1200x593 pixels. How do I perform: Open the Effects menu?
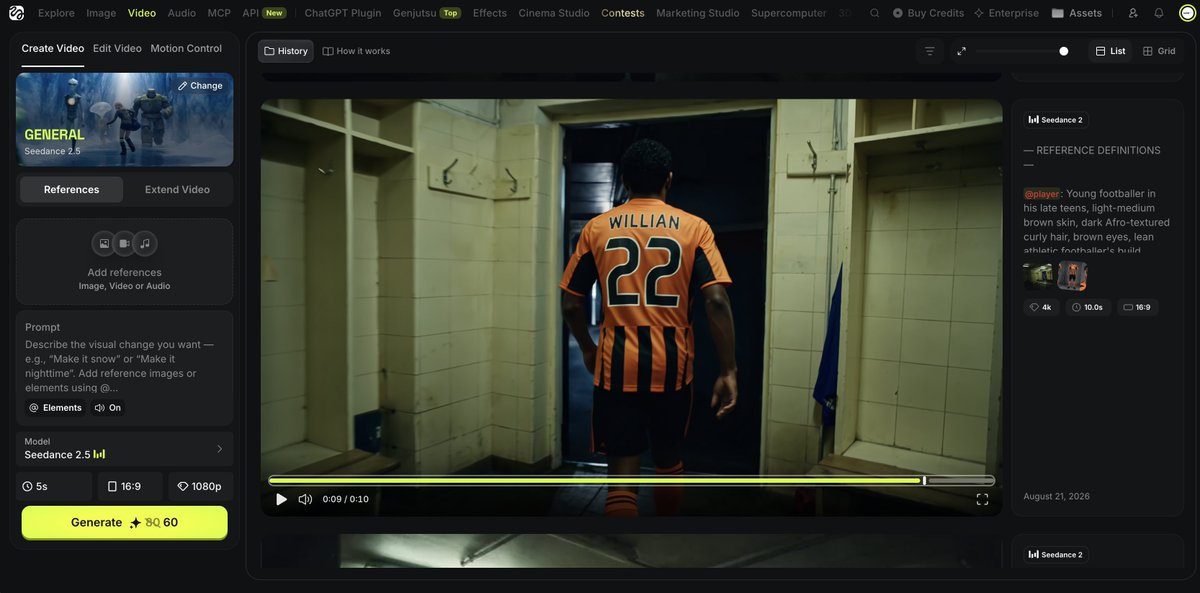[490, 13]
